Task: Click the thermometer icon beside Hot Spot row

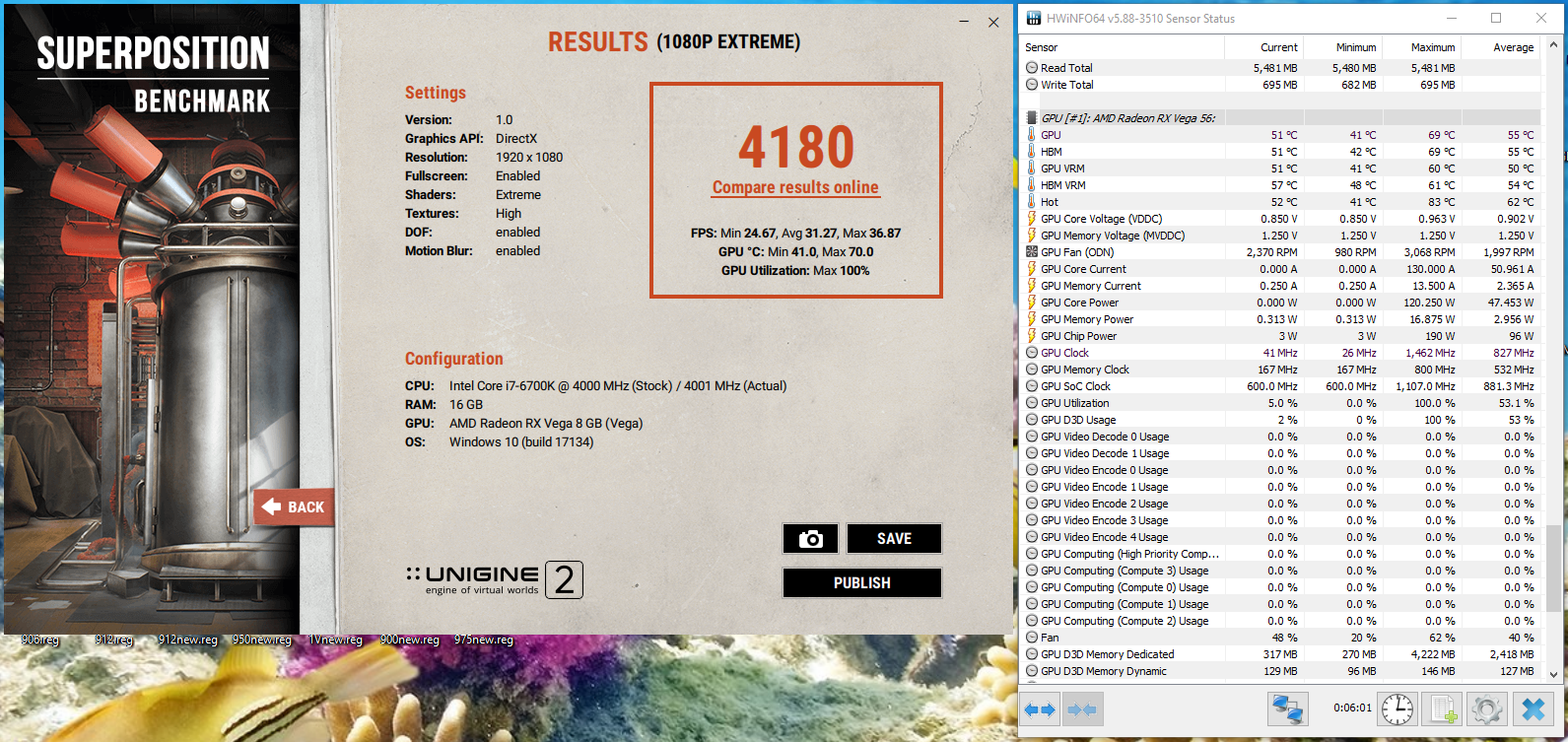Action: pyautogui.click(x=1032, y=202)
